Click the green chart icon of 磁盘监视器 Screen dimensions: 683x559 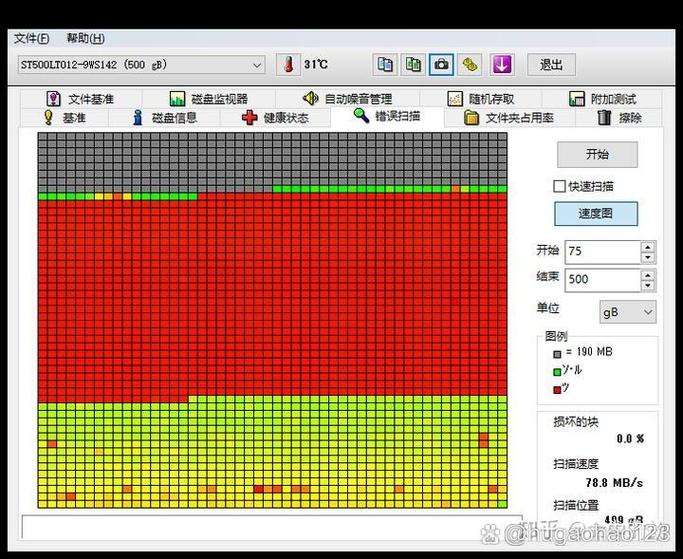pos(177,99)
